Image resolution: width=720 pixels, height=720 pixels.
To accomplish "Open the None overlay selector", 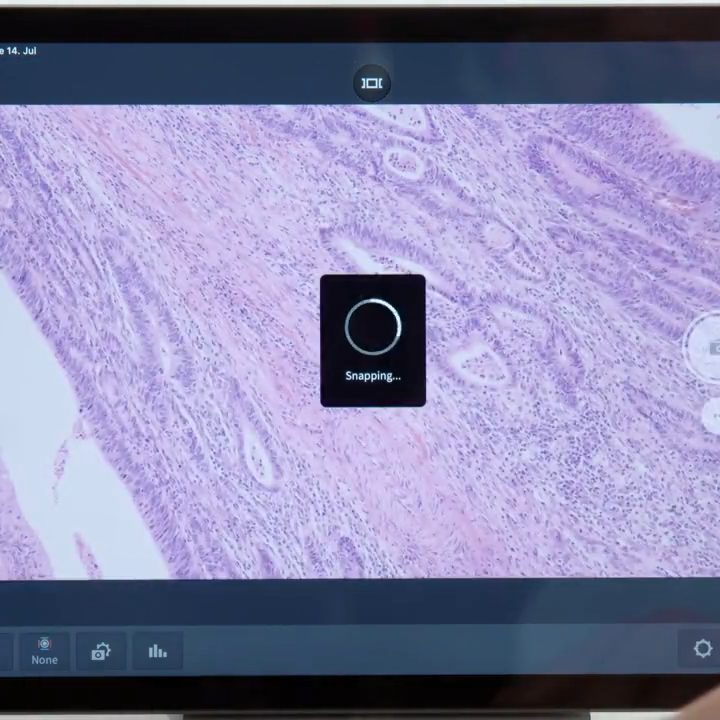I will pyautogui.click(x=45, y=651).
